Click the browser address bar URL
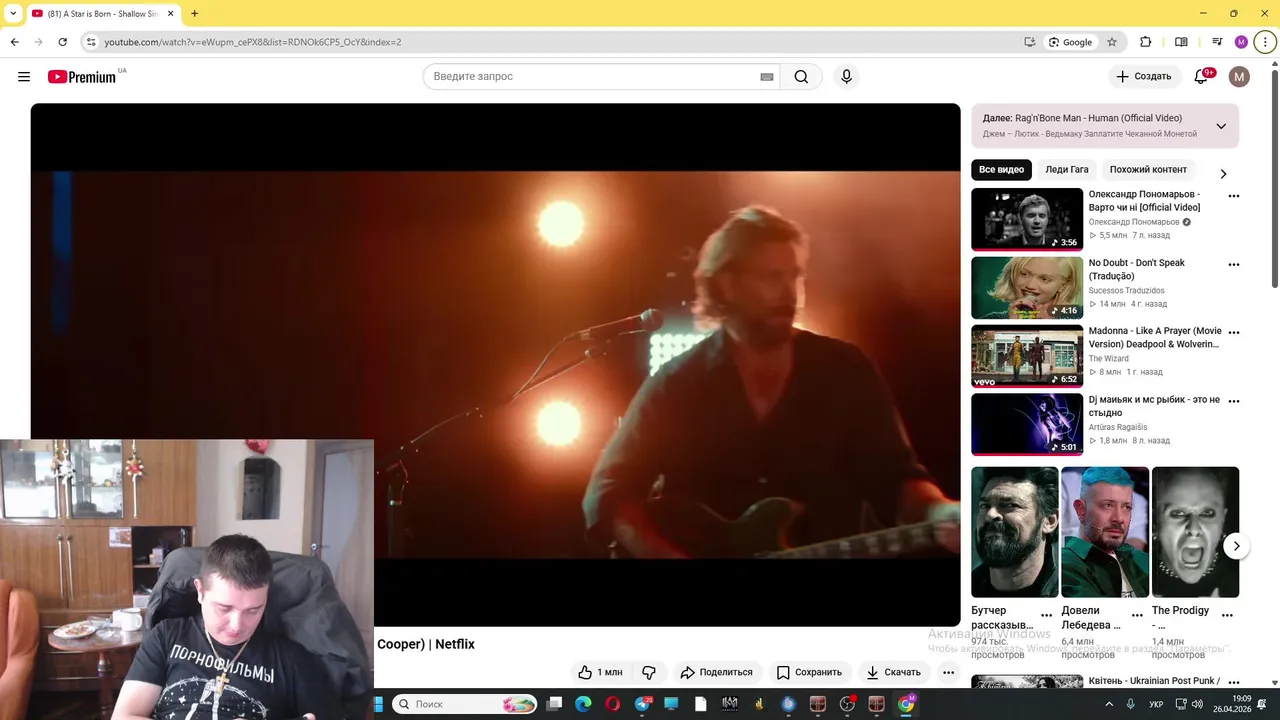Viewport: 1280px width, 720px height. [x=253, y=42]
